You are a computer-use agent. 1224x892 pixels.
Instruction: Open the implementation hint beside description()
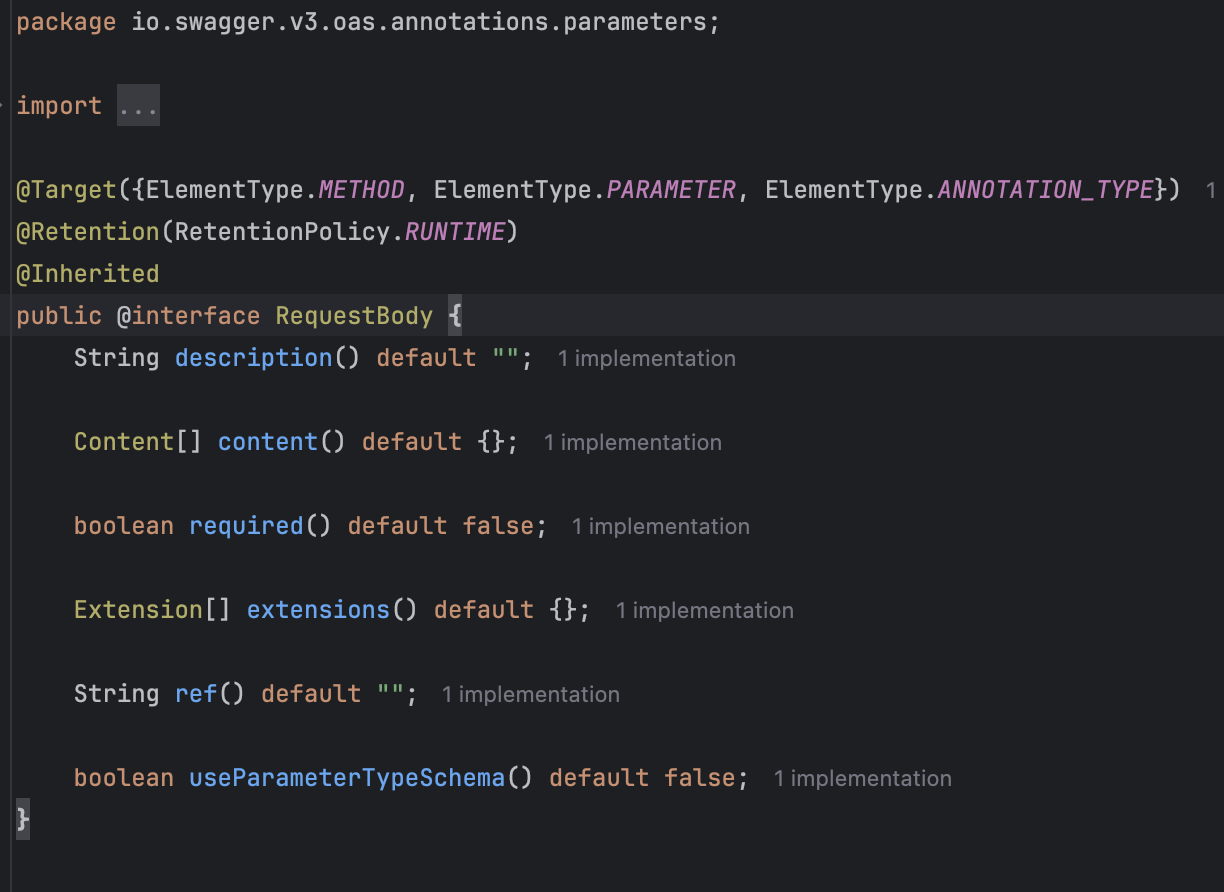(x=647, y=358)
